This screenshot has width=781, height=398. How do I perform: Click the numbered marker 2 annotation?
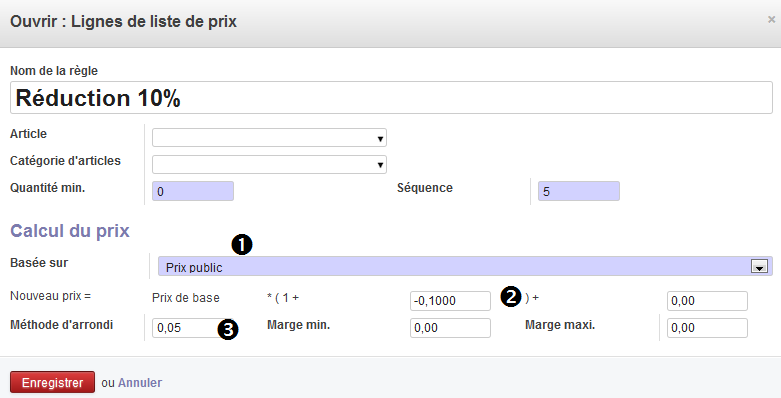coord(511,297)
